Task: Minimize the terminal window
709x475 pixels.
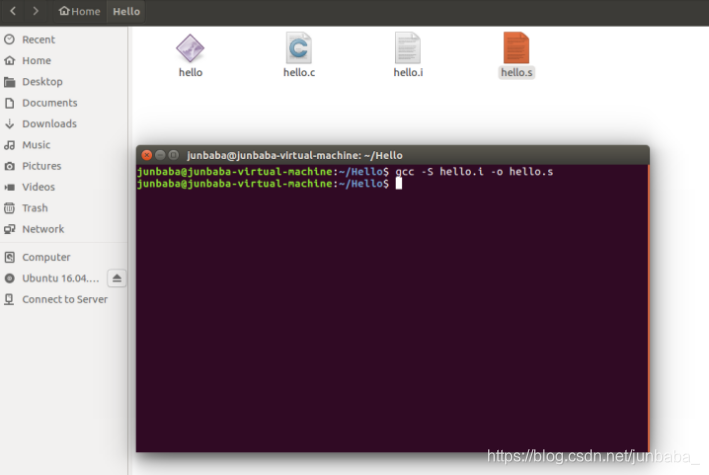Action: pyautogui.click(x=160, y=155)
